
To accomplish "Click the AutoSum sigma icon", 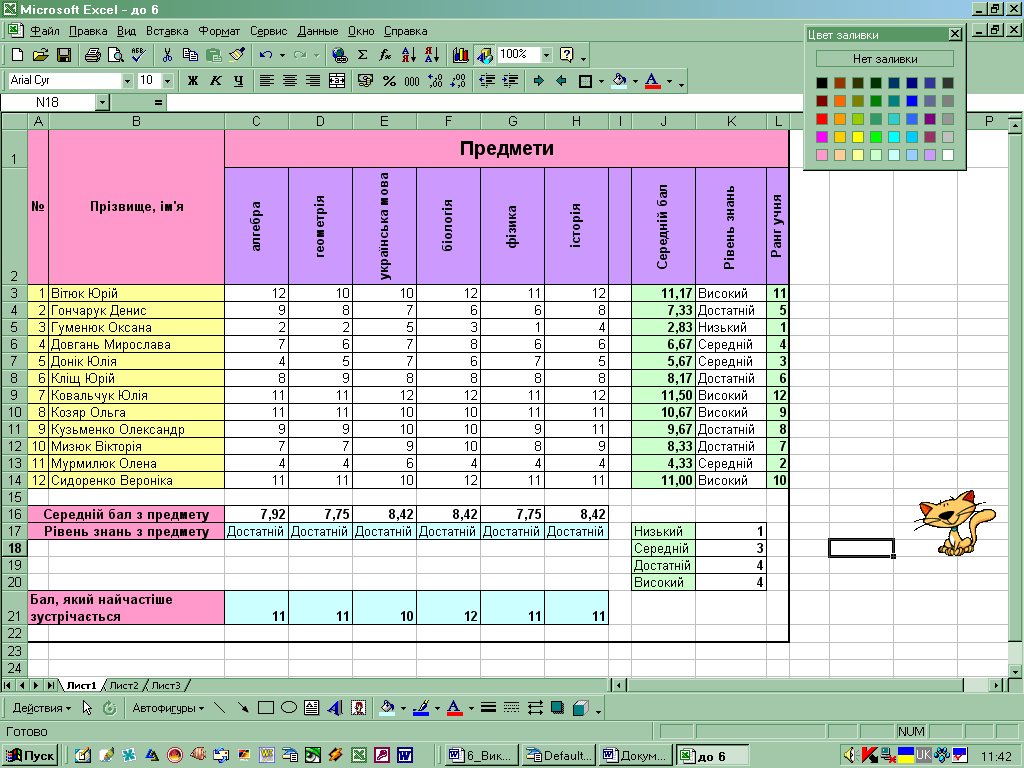I will [x=363, y=55].
